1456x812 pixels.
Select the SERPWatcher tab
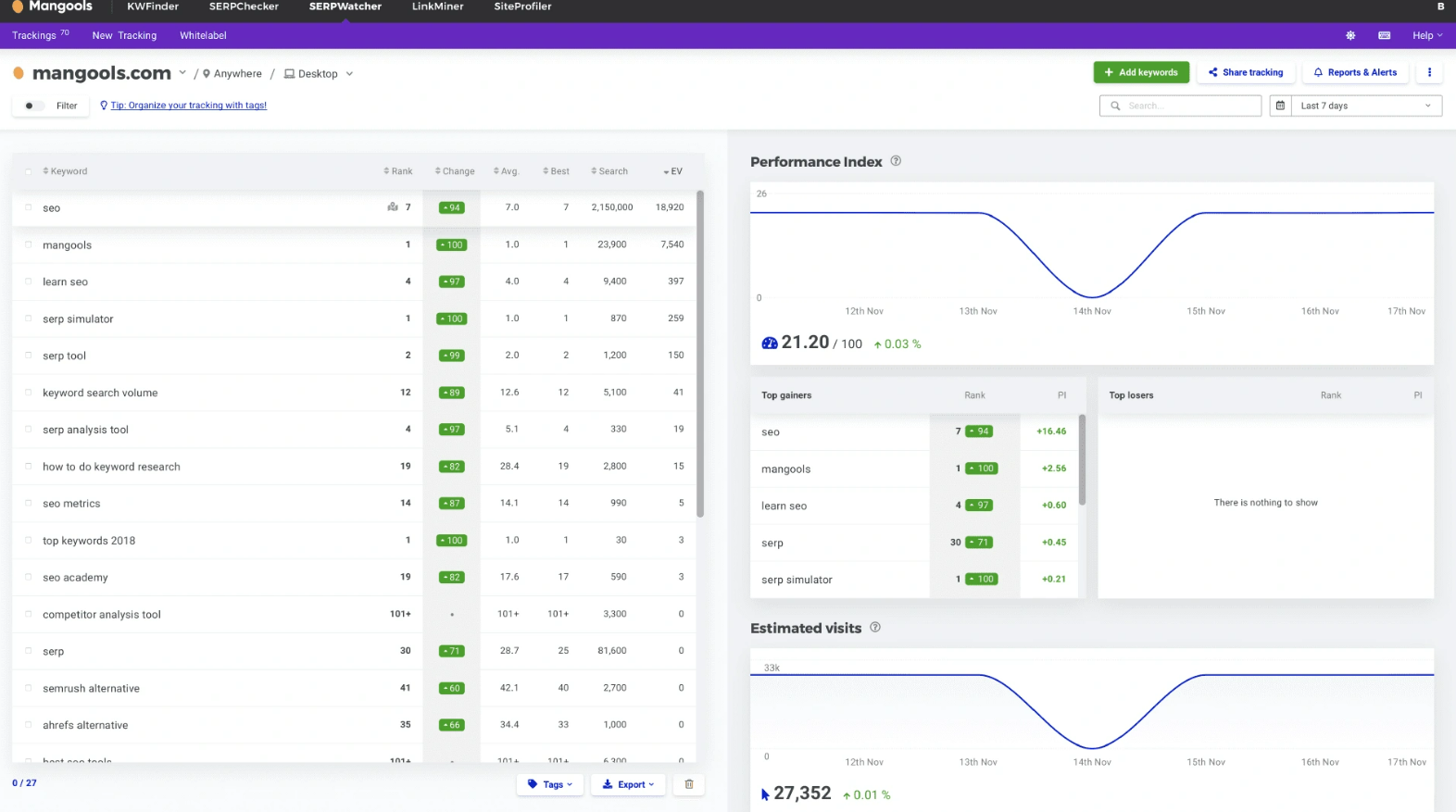(345, 6)
